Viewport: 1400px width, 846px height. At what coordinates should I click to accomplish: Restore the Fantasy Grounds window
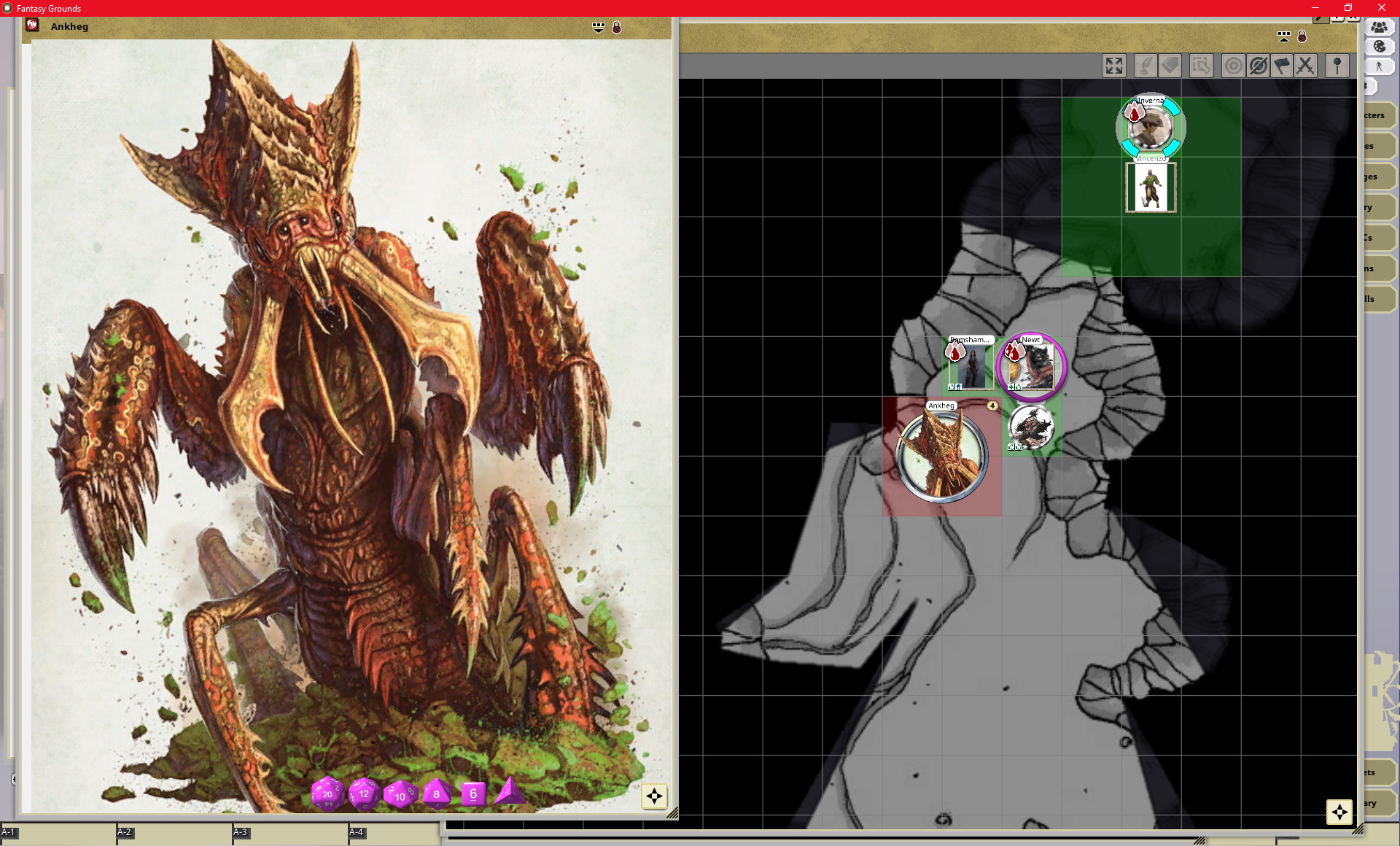click(1348, 8)
